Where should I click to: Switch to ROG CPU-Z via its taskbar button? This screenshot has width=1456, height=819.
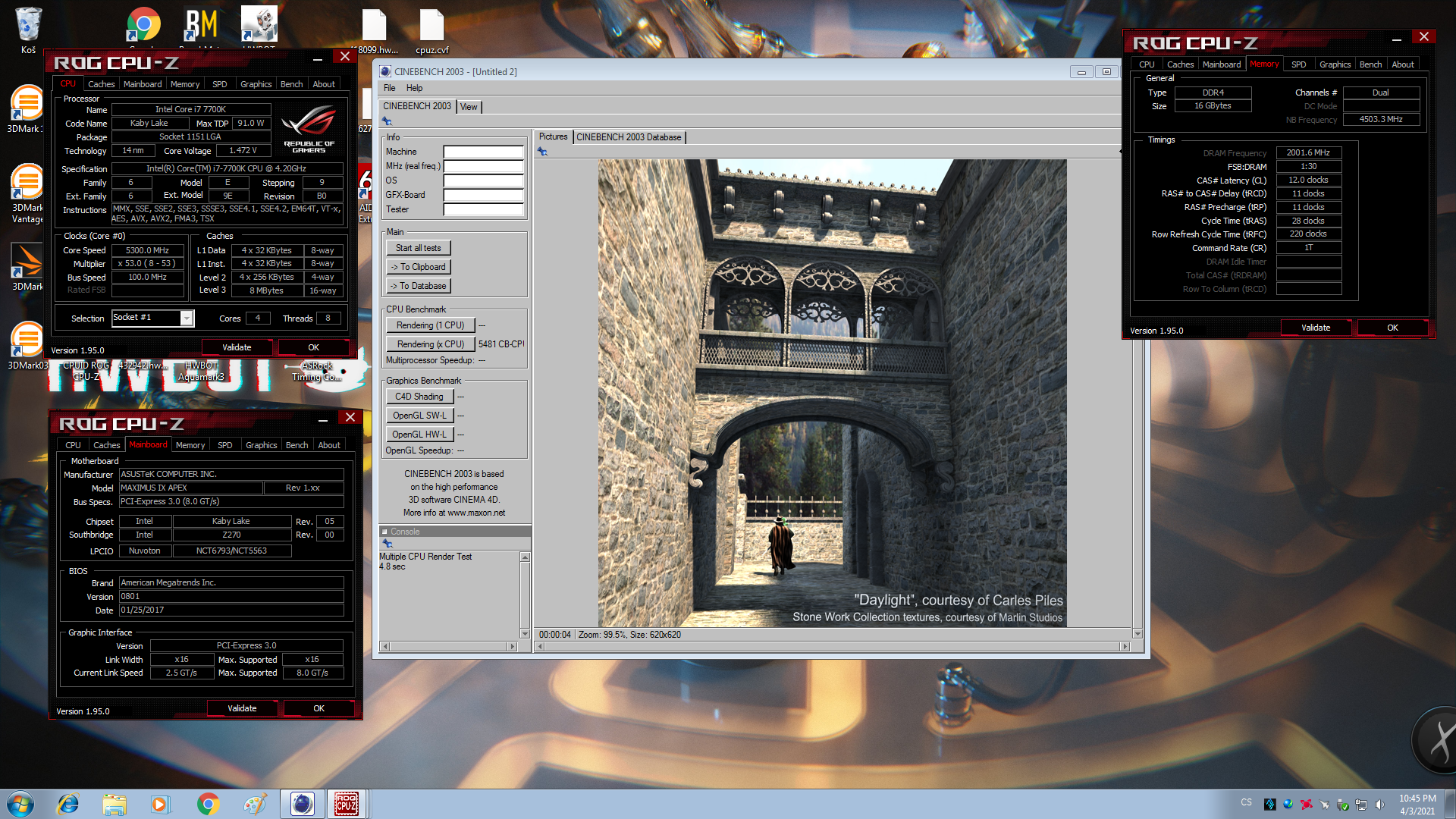click(x=347, y=804)
